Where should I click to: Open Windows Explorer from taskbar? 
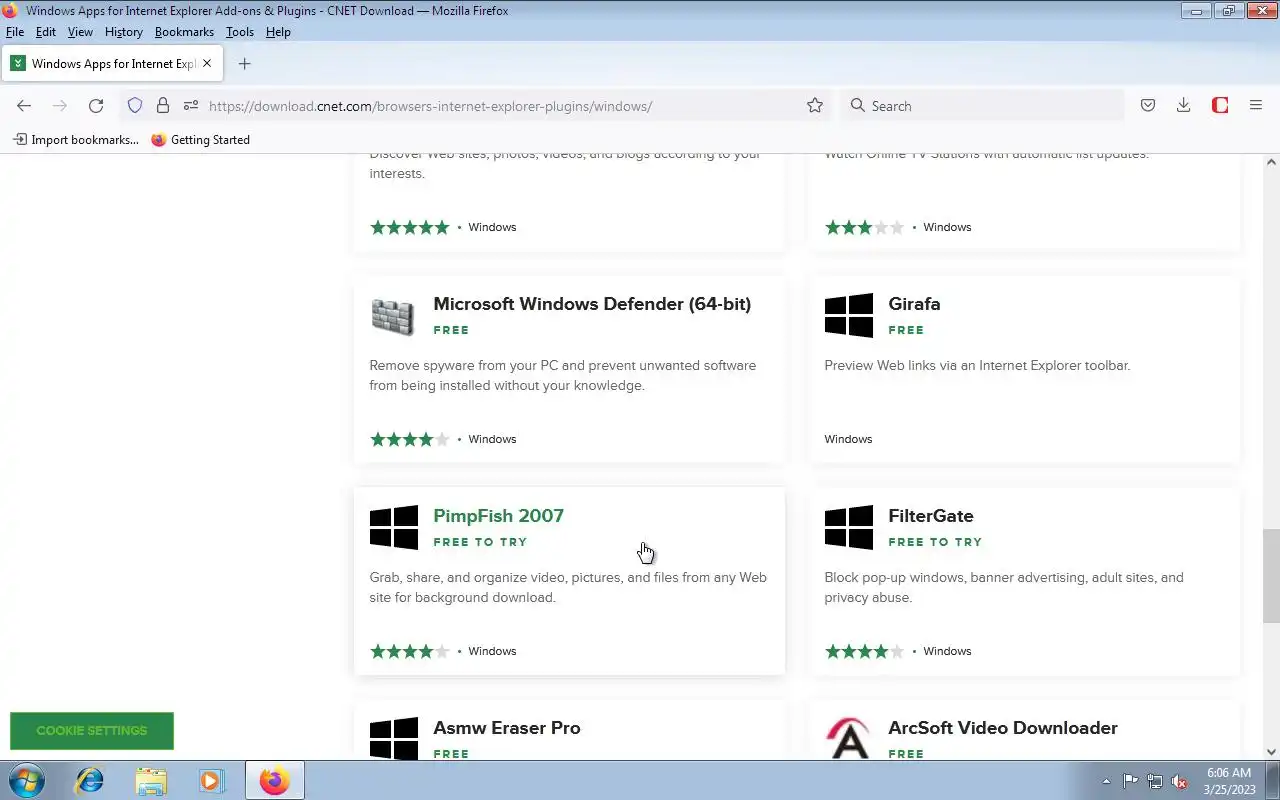[x=151, y=780]
